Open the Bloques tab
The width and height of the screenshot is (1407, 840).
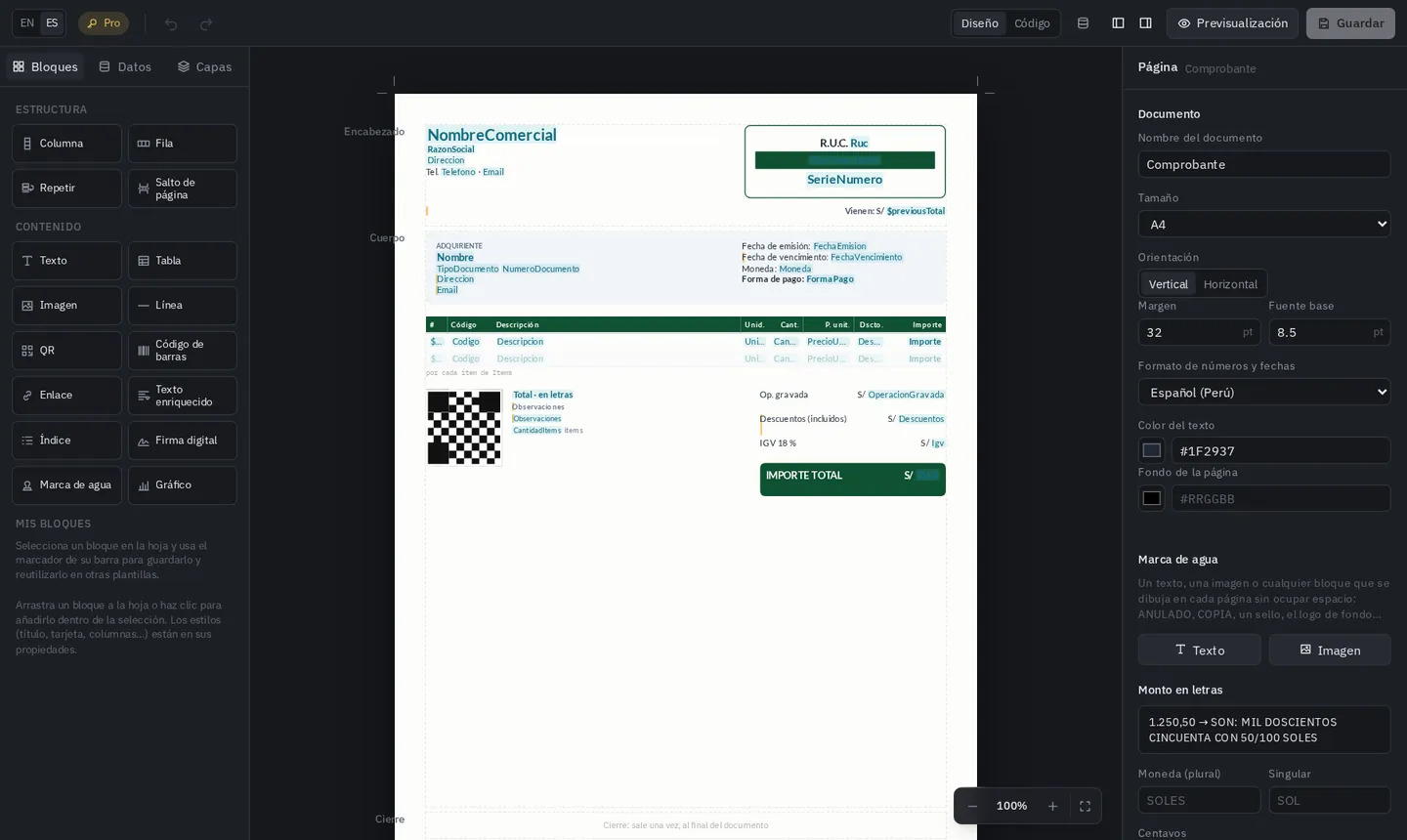click(45, 66)
